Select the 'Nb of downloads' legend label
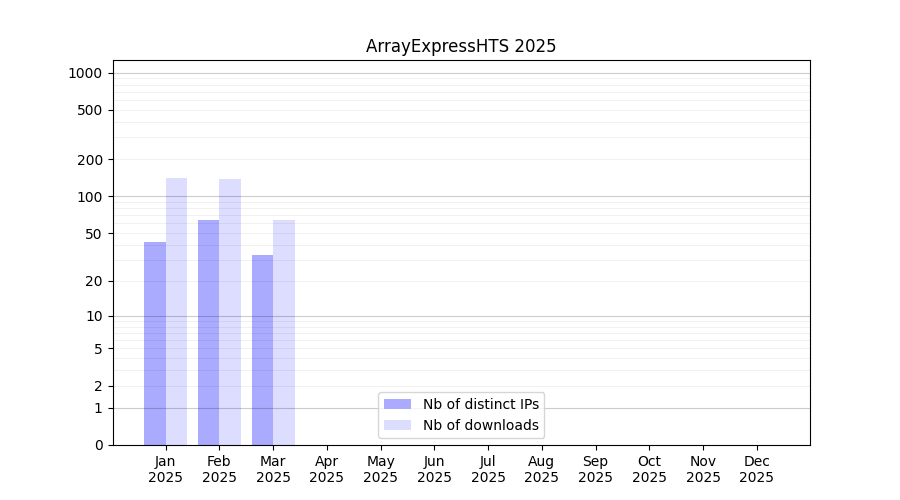The height and width of the screenshot is (500, 900). click(x=481, y=425)
